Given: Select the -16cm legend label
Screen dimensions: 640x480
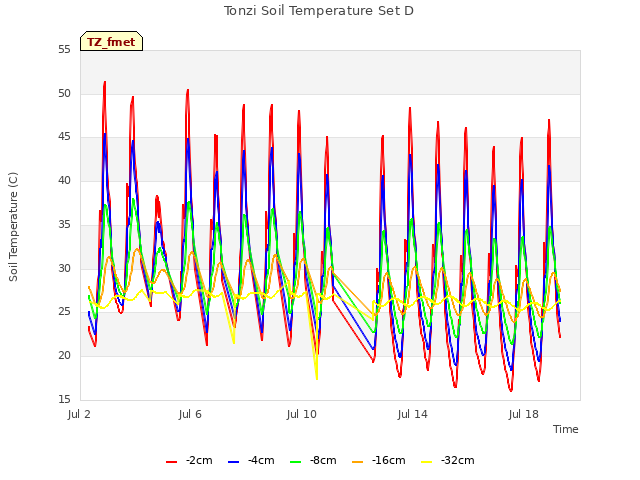Looking at the screenshot, I should coord(389,460).
